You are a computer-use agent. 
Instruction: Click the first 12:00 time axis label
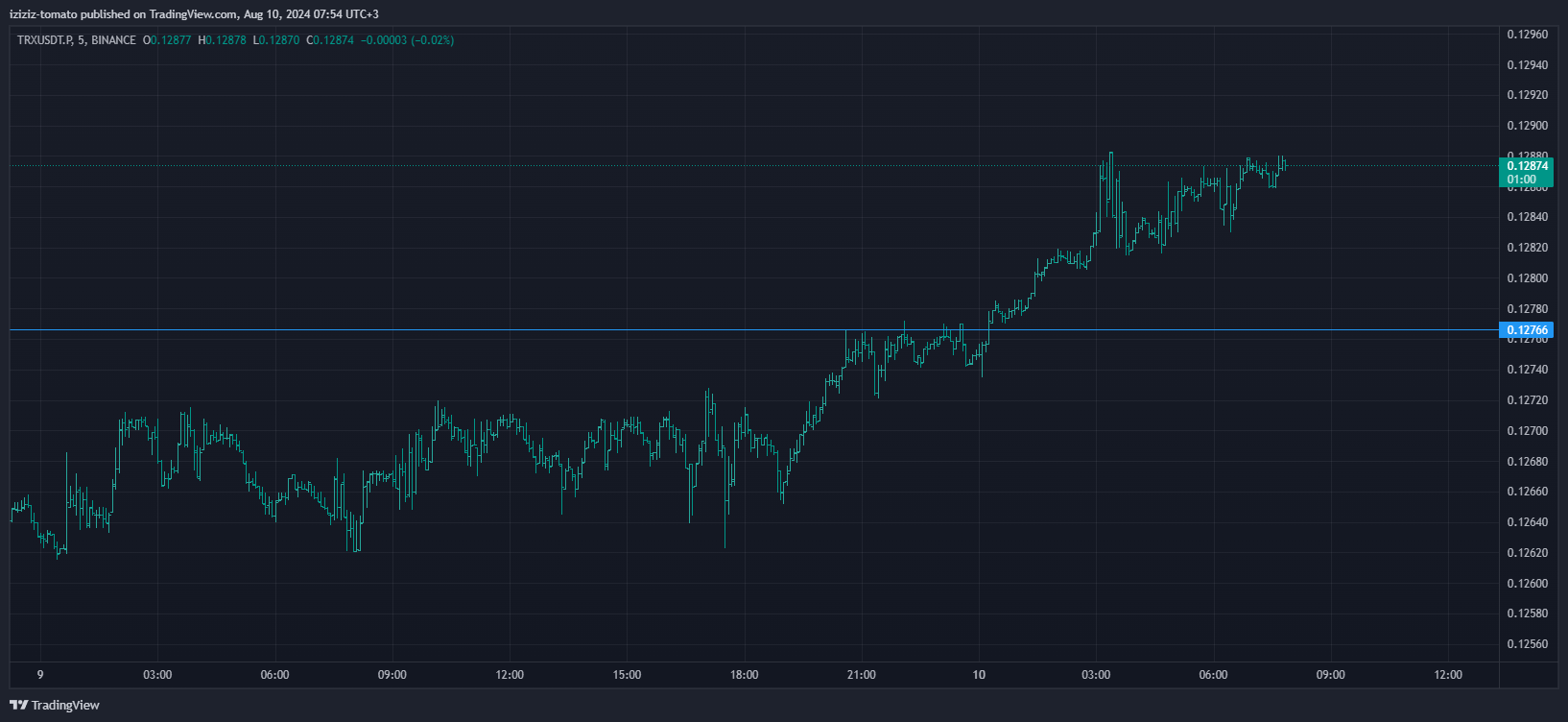[x=510, y=675]
